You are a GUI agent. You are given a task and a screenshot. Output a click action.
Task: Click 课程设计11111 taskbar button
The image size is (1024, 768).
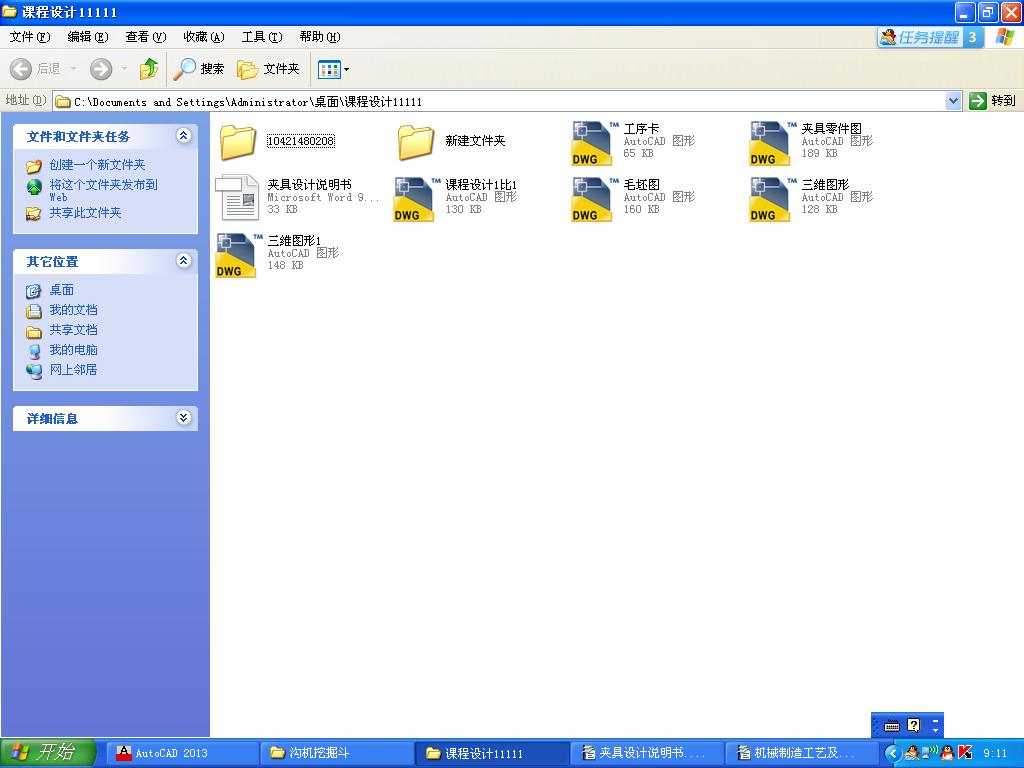tap(492, 753)
